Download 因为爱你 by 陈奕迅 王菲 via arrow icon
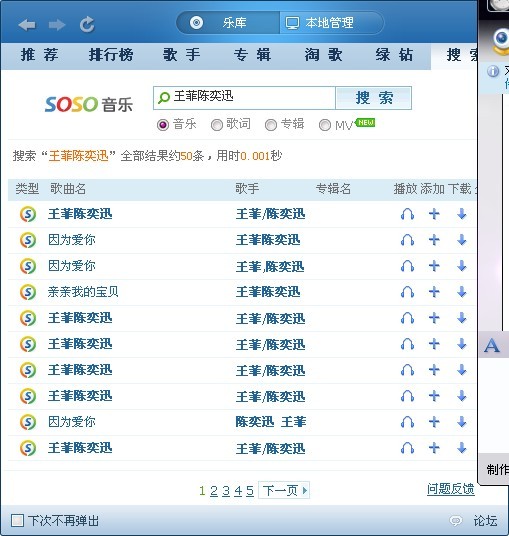This screenshot has width=509, height=536. pyautogui.click(x=461, y=422)
